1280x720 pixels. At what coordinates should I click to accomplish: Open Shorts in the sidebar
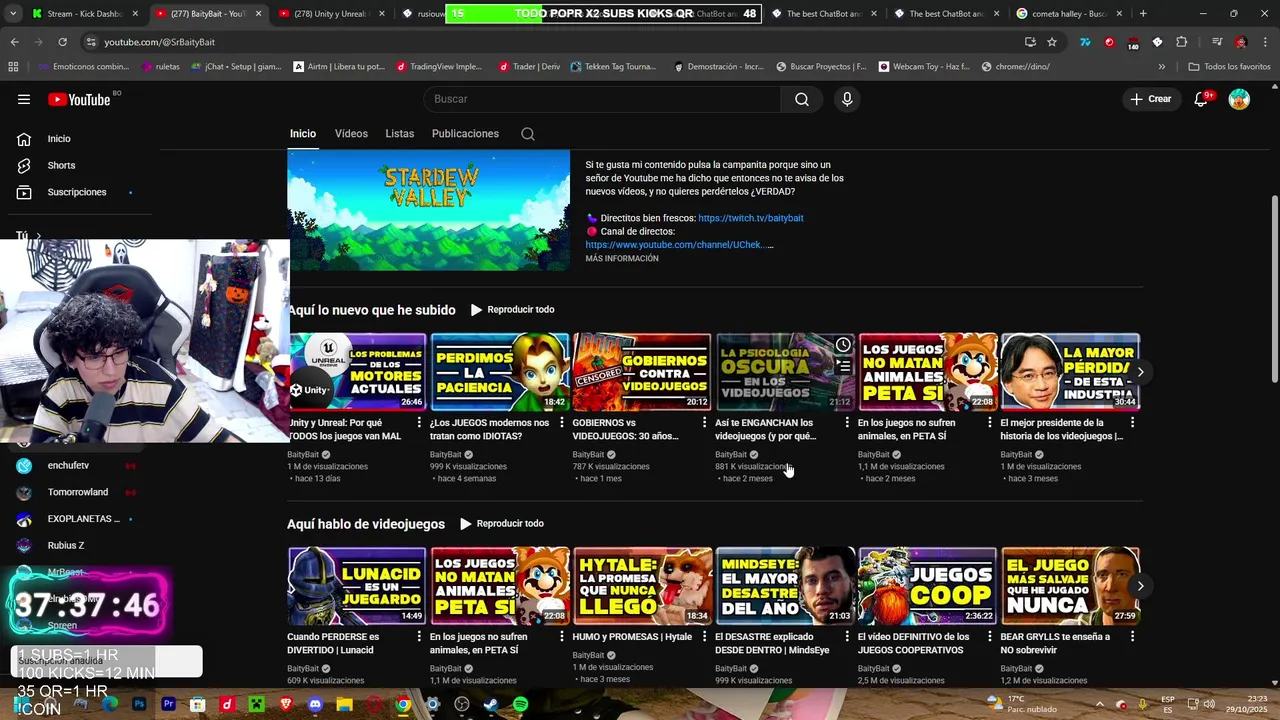[61, 165]
